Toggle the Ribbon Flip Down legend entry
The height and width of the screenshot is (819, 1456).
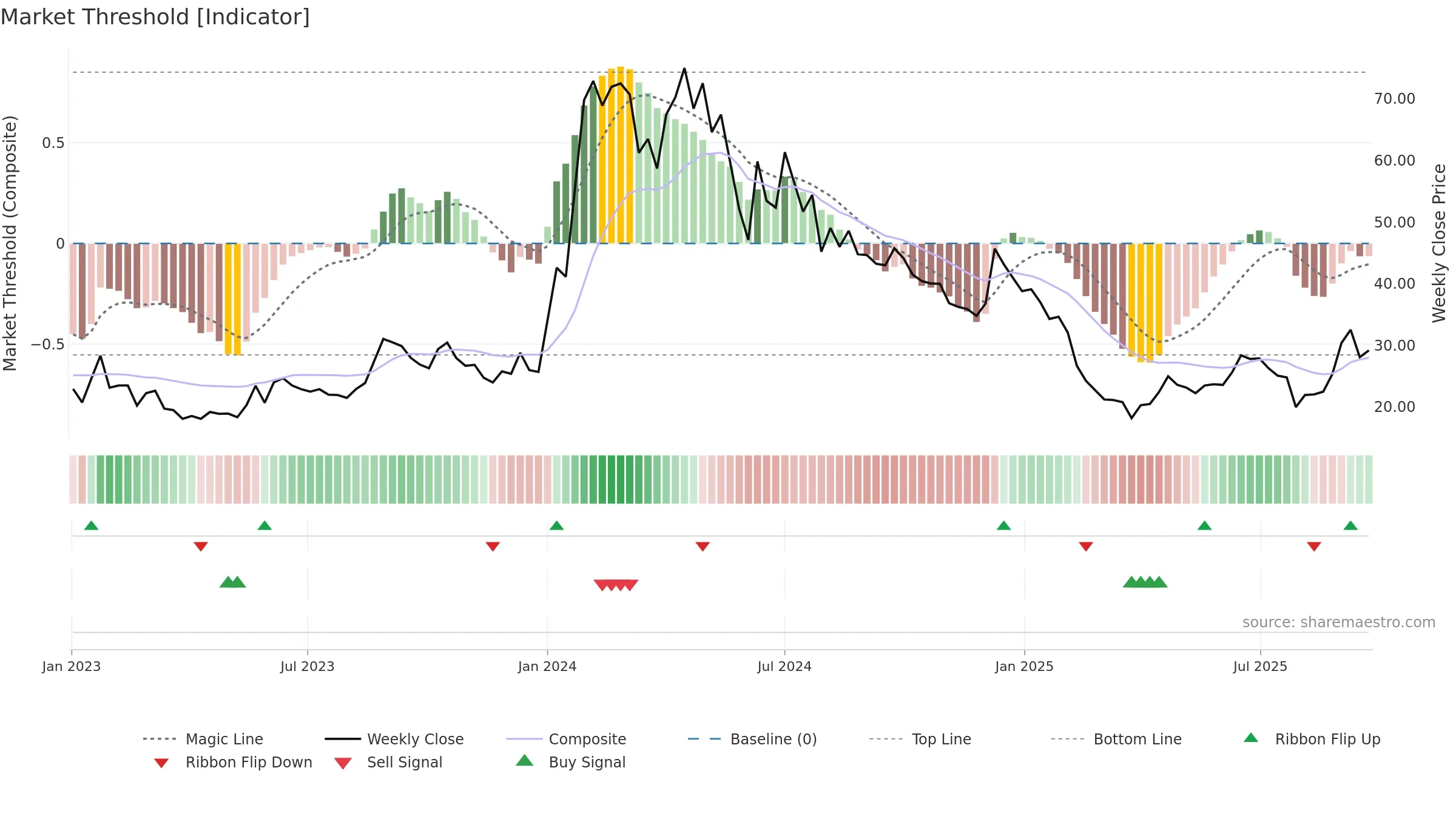[x=232, y=762]
